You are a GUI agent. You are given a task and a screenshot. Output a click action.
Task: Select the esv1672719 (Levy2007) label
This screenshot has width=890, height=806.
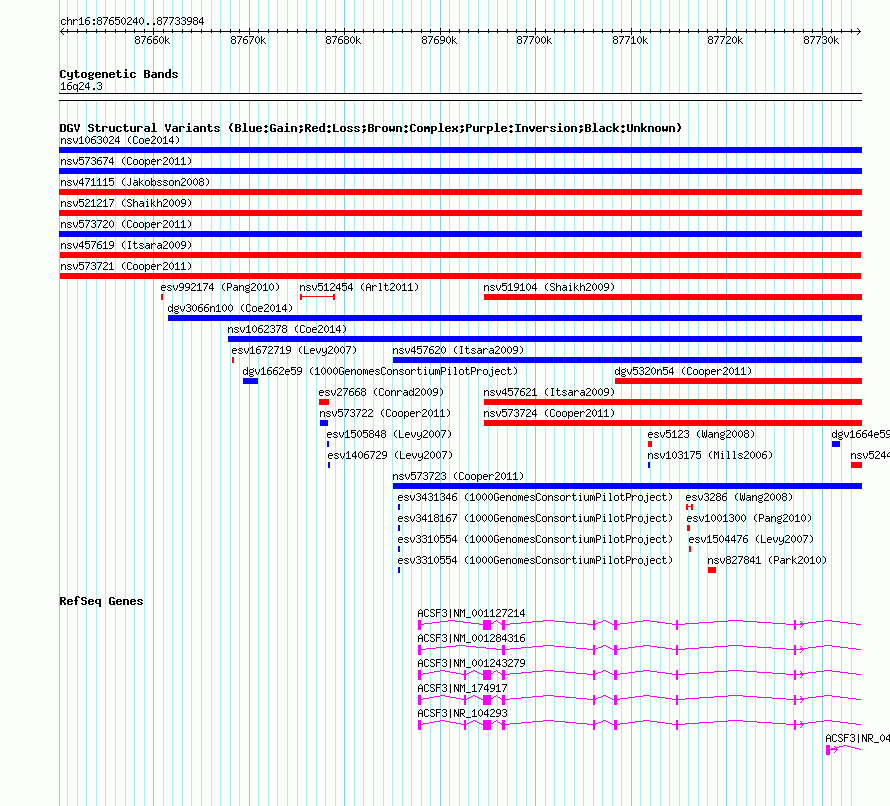click(x=294, y=350)
